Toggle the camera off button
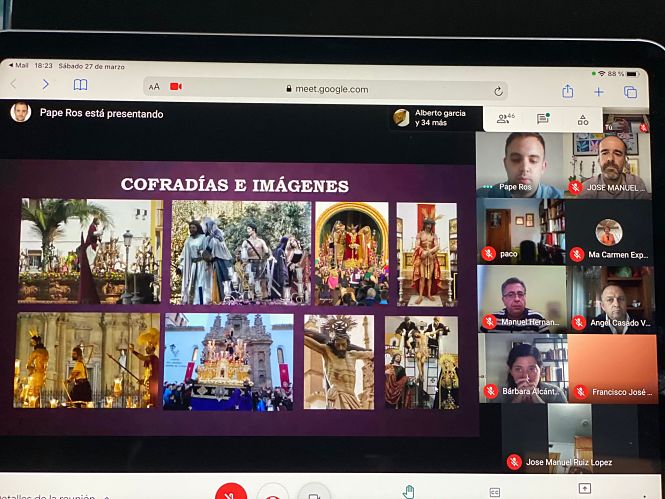 click(x=314, y=494)
